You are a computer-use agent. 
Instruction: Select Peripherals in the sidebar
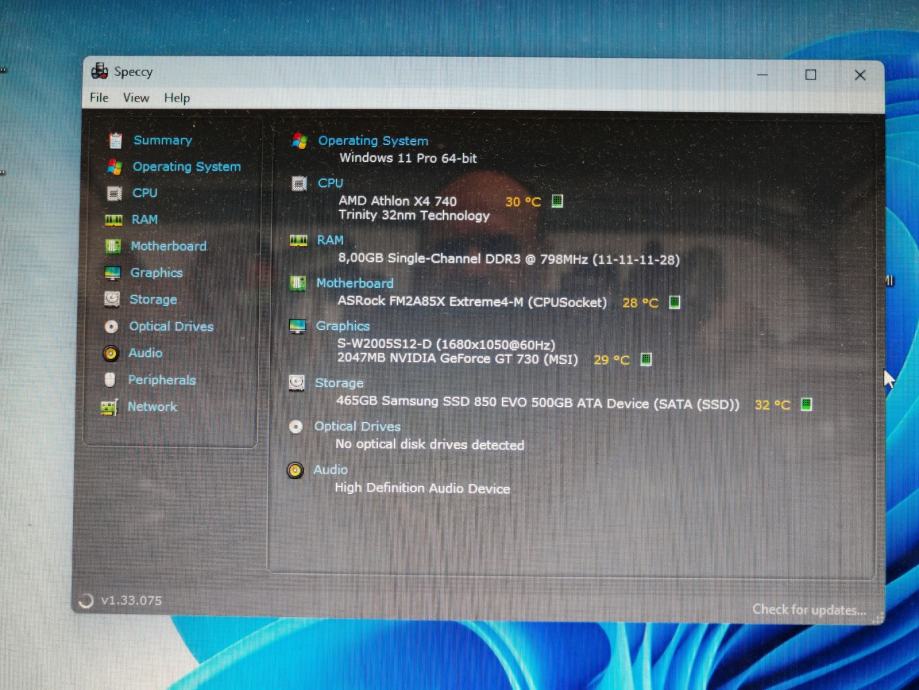coord(162,380)
